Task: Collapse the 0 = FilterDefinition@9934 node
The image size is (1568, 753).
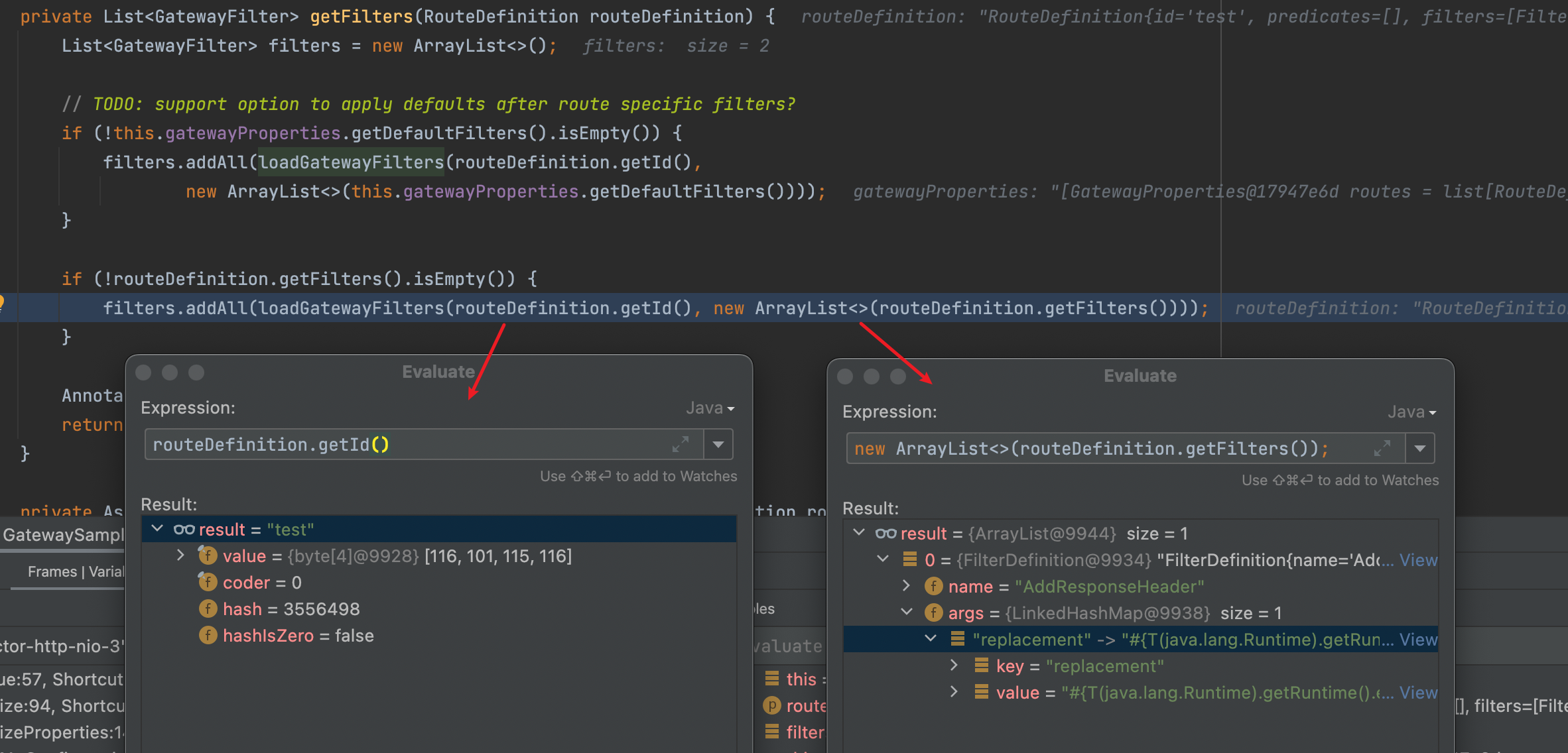Action: coord(883,559)
